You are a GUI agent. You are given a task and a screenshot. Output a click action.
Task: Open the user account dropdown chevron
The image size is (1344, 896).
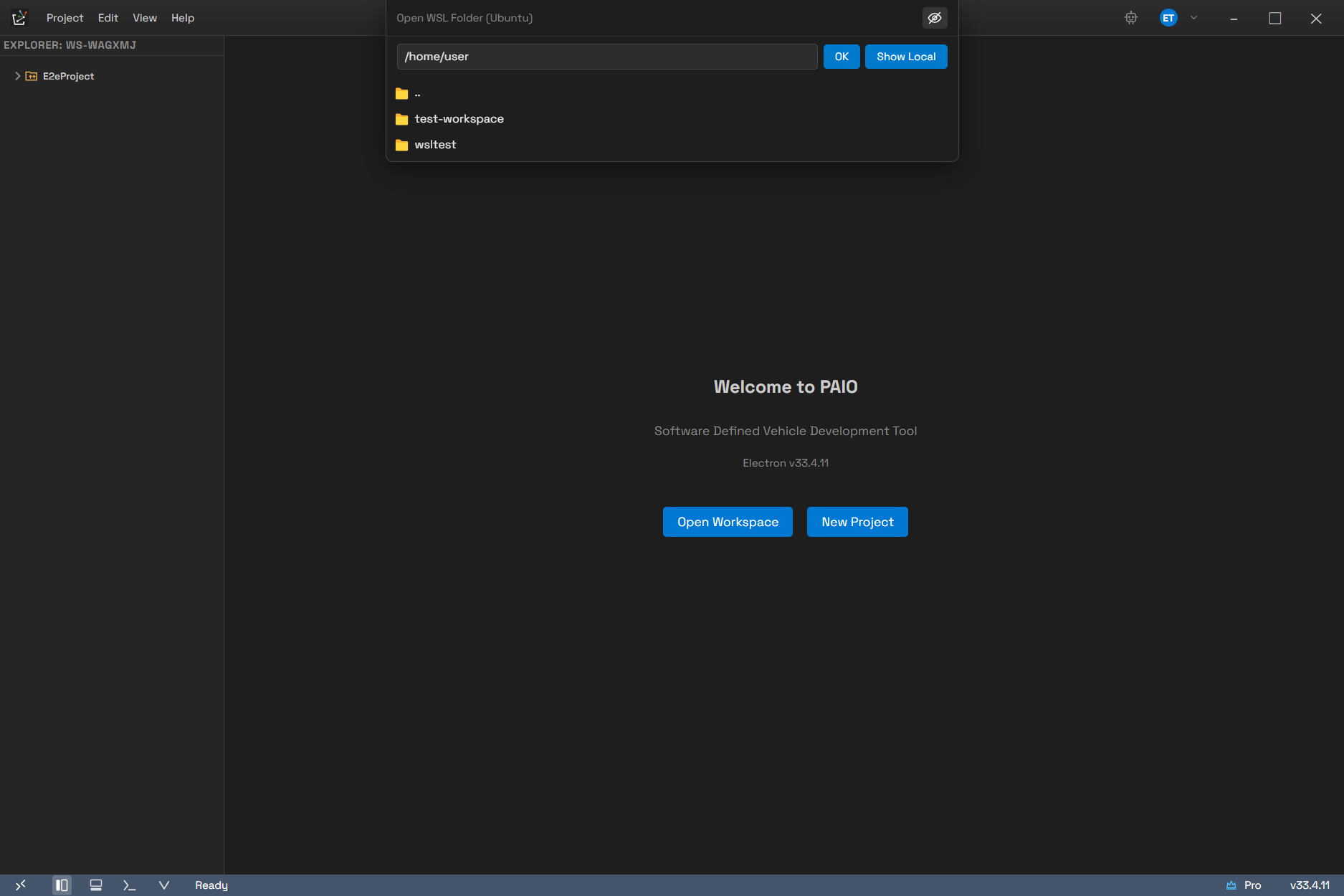tap(1194, 18)
